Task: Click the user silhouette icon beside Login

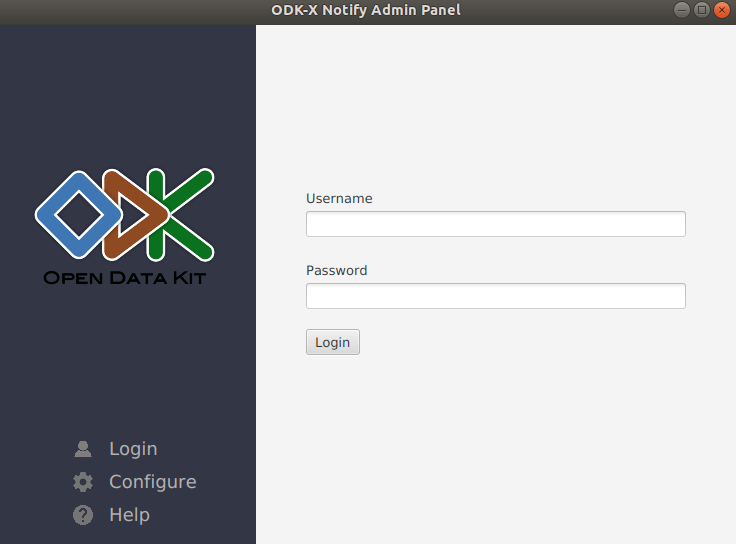Action: 83,449
